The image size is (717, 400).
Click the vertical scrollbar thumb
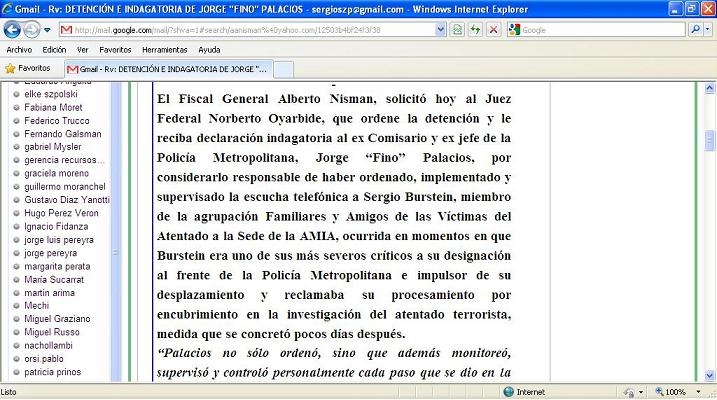pyautogui.click(x=709, y=140)
